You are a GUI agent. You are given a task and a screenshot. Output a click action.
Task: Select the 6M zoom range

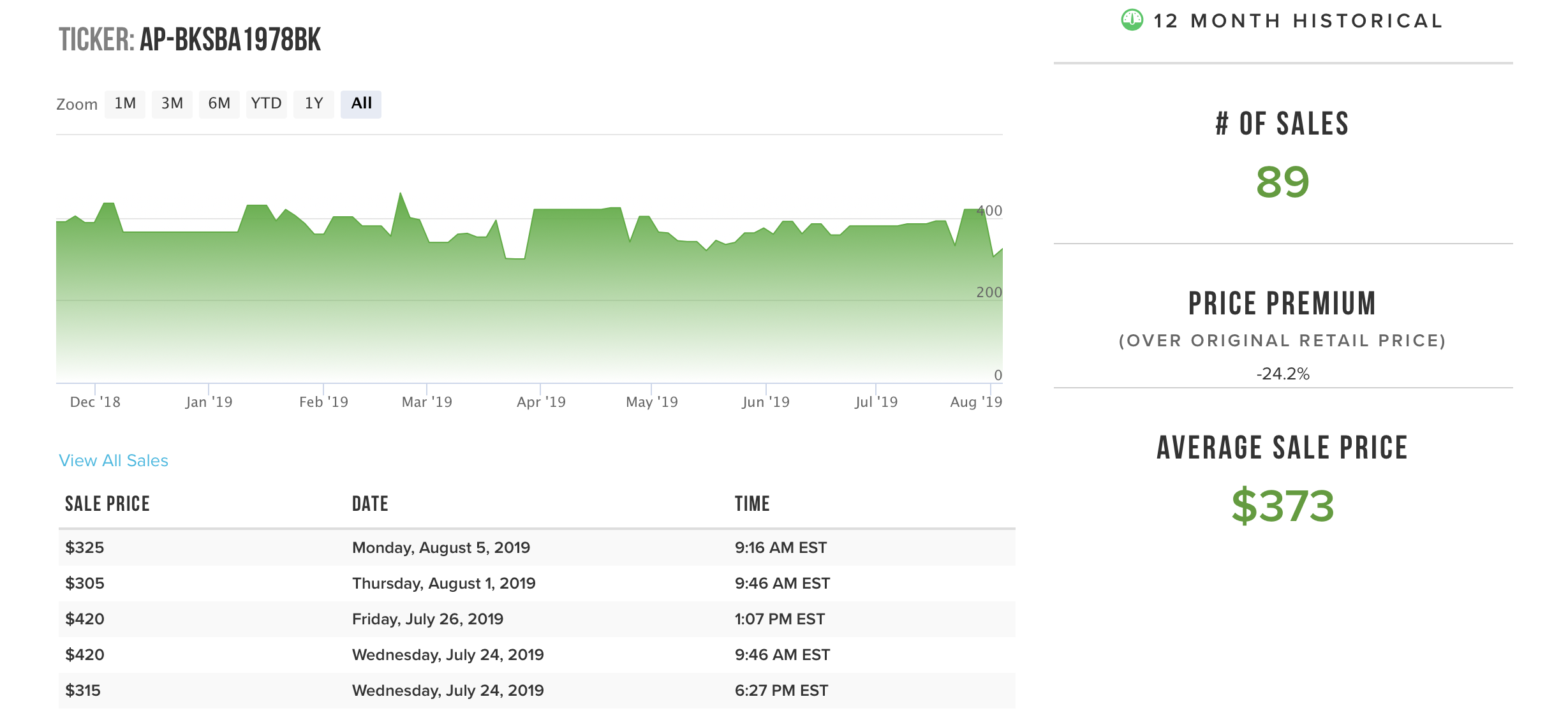[x=219, y=103]
